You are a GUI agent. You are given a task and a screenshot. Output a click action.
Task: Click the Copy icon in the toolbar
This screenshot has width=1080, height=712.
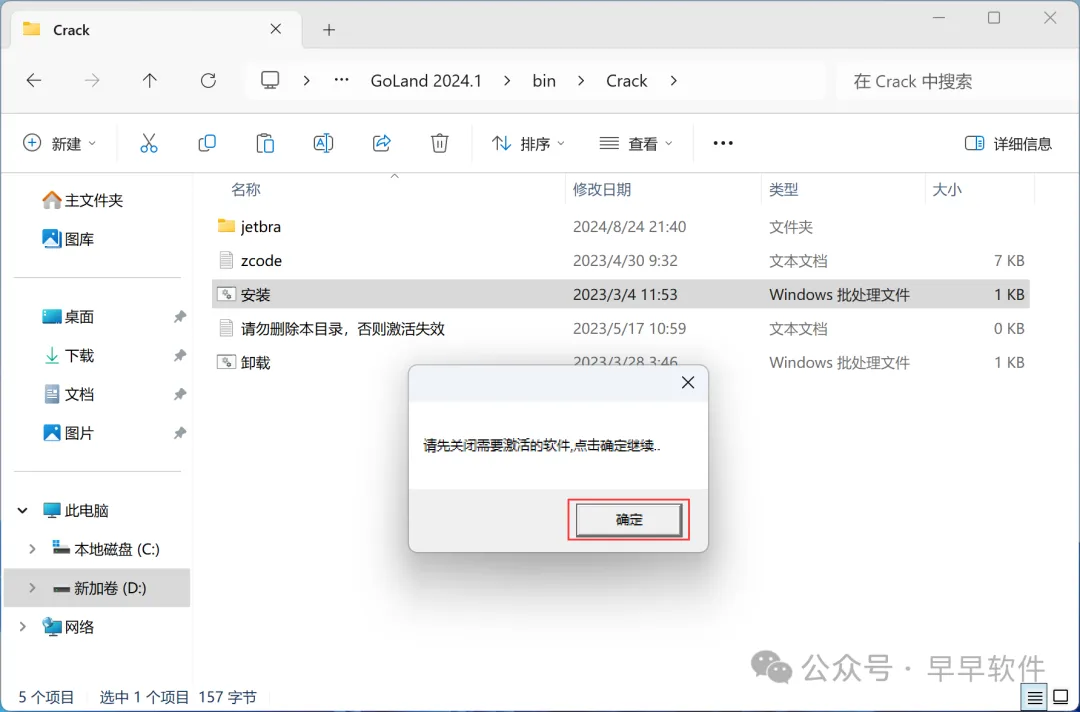pos(207,143)
